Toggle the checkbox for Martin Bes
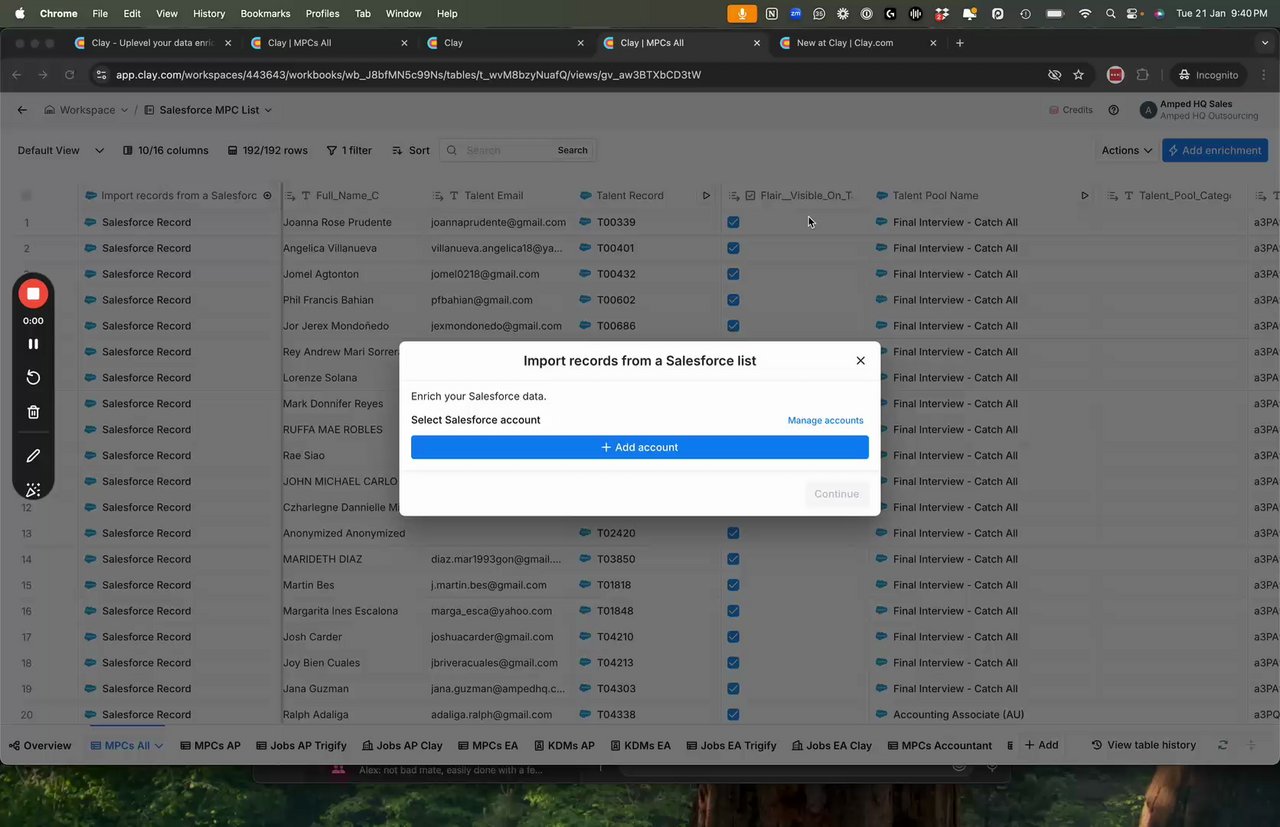Viewport: 1280px width, 827px height. 733,585
